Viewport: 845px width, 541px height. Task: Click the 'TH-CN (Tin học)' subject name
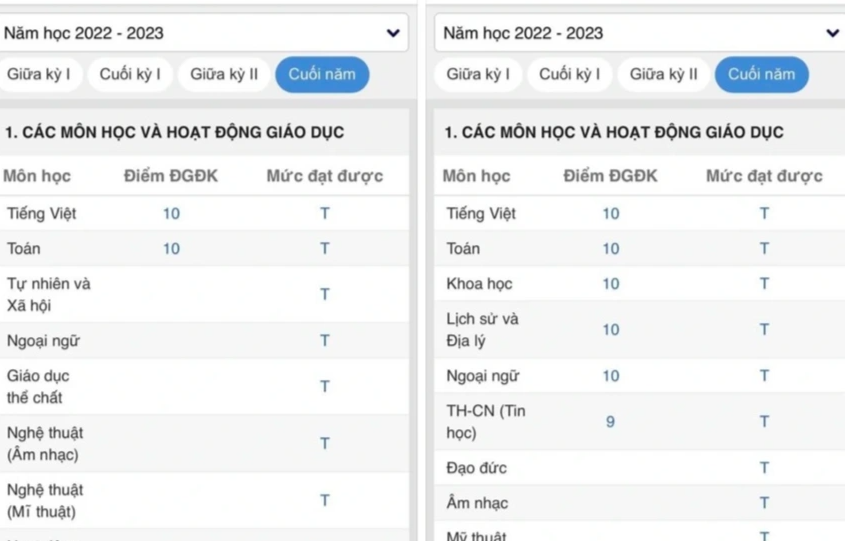485,422
